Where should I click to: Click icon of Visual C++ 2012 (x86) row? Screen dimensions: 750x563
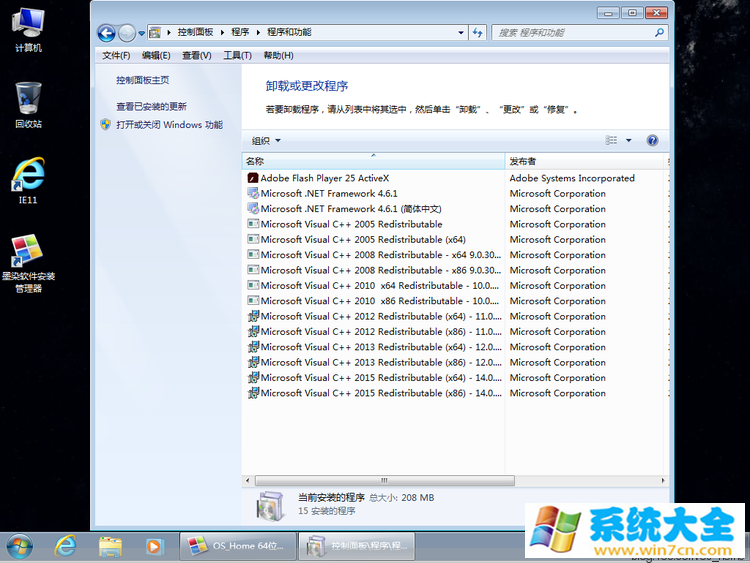[253, 331]
